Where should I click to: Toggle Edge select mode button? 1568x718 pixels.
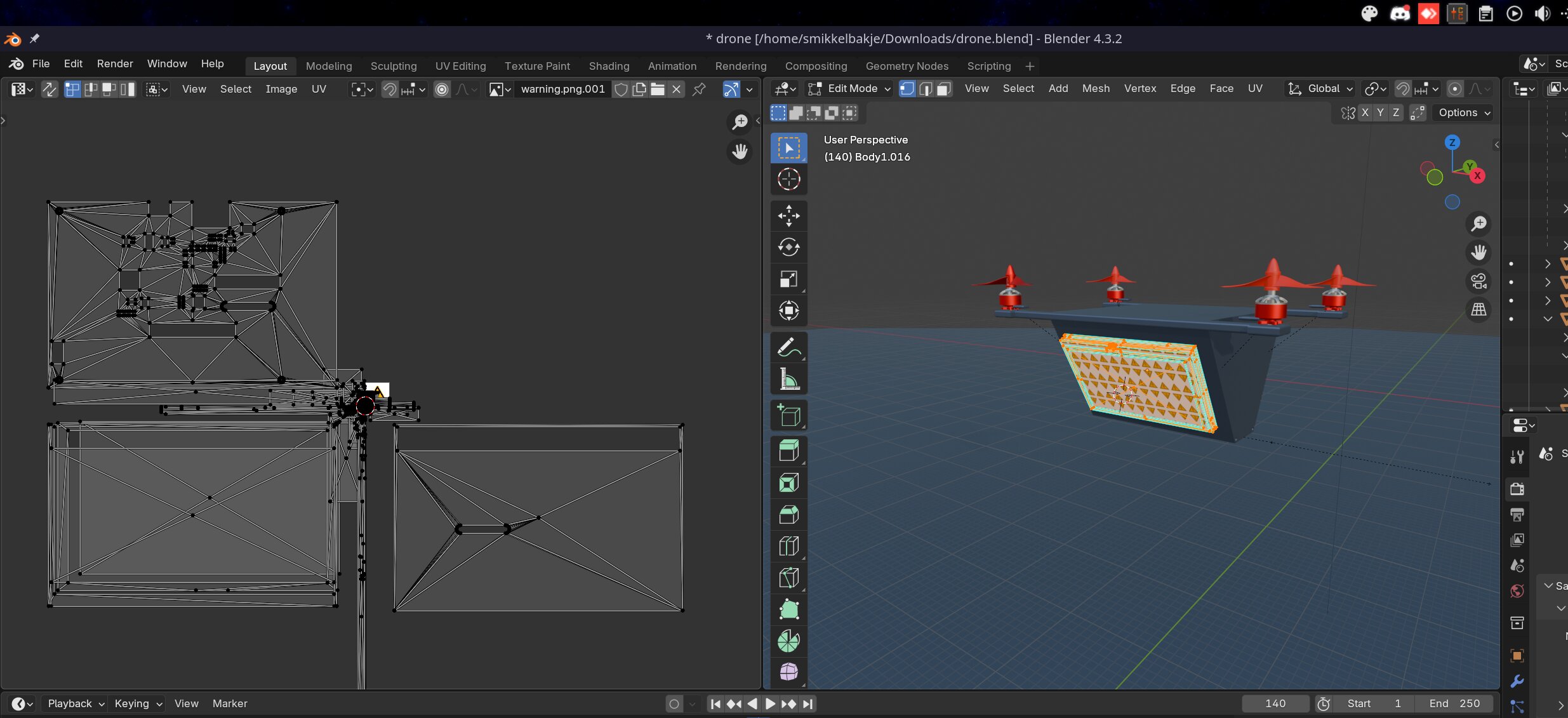(x=922, y=90)
